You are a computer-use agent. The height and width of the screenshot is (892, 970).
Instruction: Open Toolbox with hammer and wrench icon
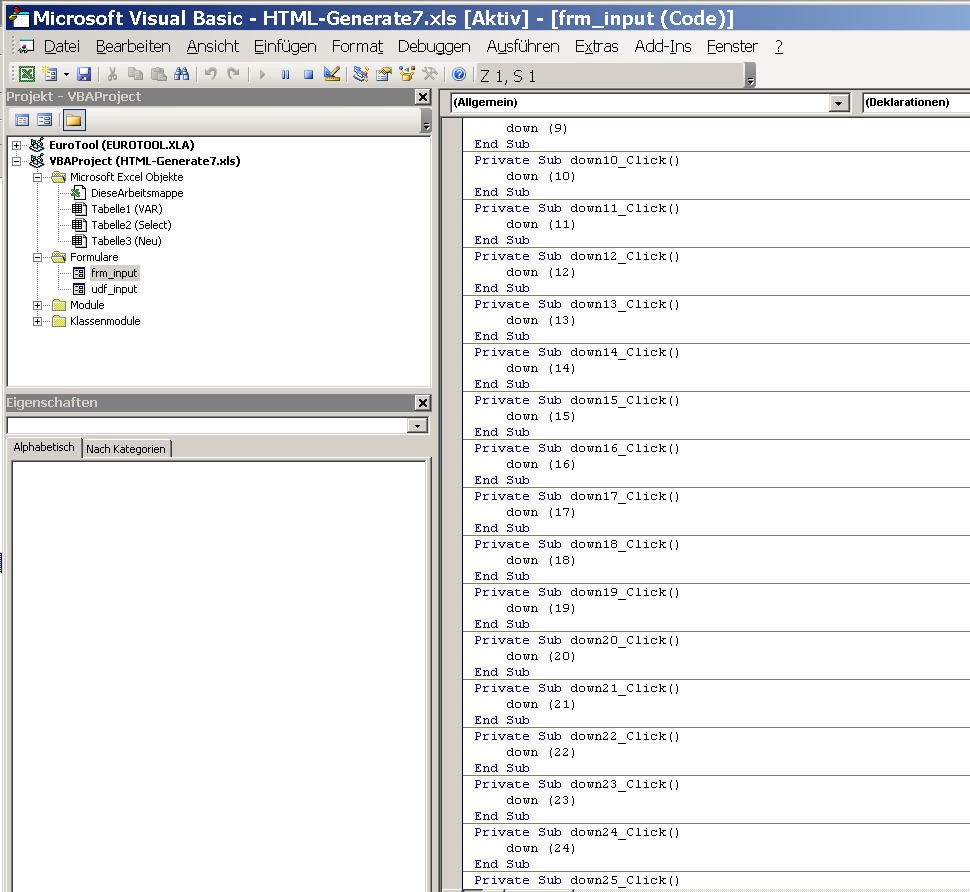429,75
